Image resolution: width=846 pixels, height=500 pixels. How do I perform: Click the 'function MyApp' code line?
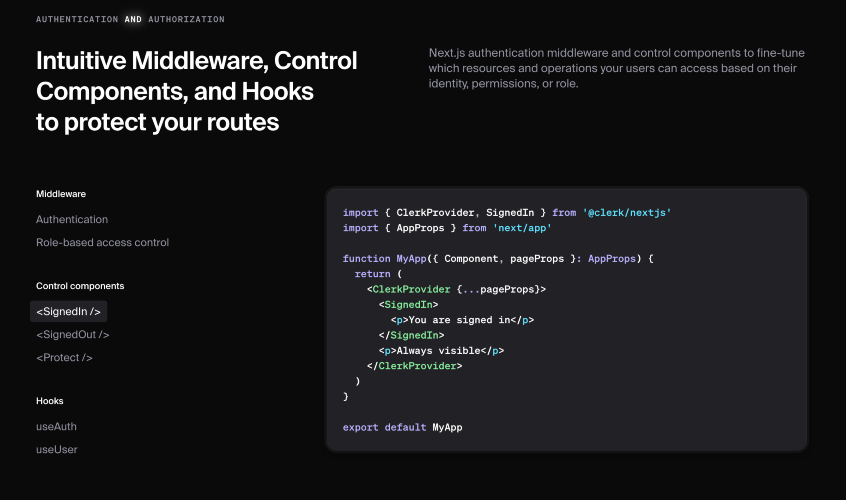tap(498, 259)
